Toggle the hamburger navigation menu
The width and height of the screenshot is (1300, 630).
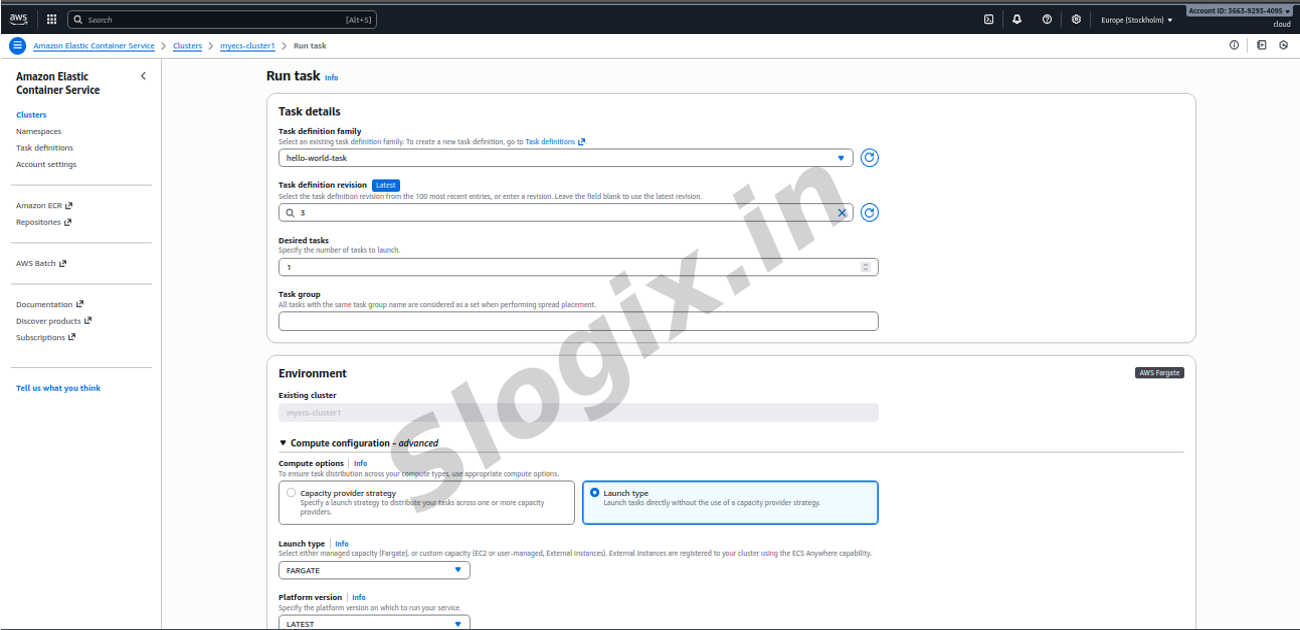point(16,46)
